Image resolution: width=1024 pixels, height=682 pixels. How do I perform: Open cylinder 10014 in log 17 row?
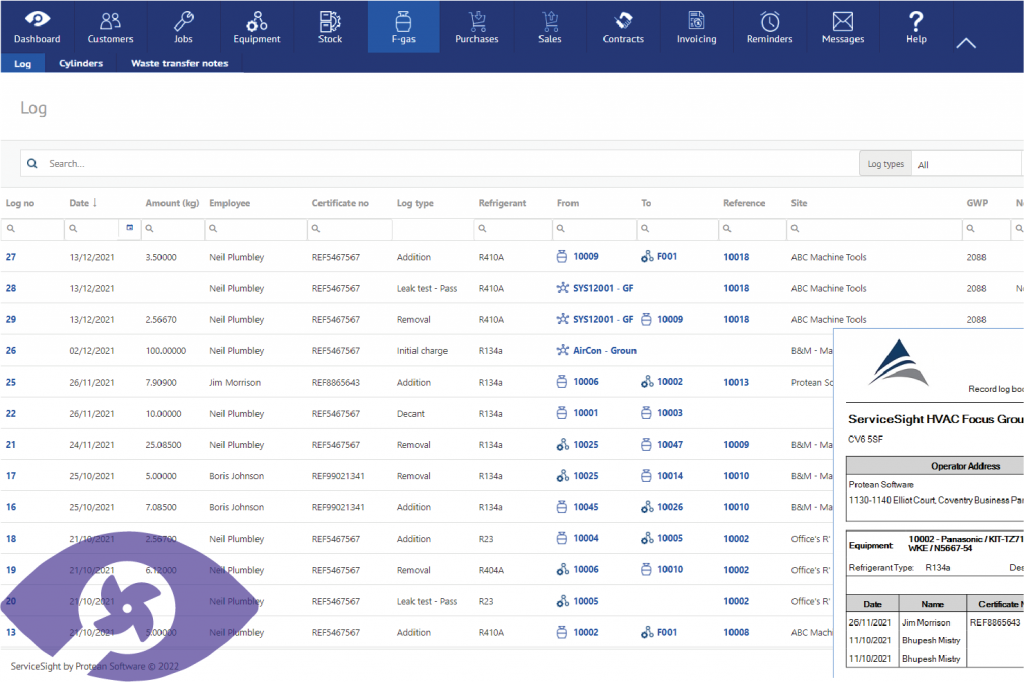[669, 476]
